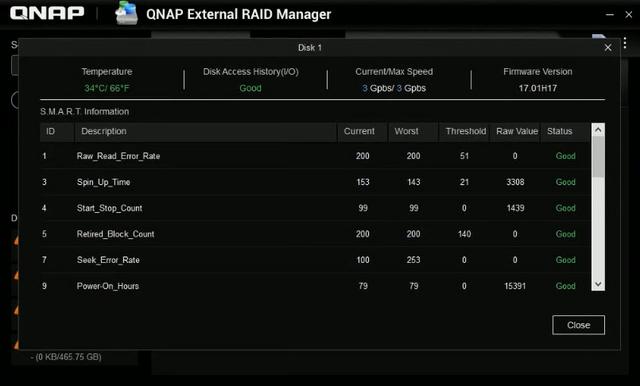Viewport: 640px width, 386px height.
Task: Click the temperature reading 34°C/ 66°F
Action: [107, 88]
